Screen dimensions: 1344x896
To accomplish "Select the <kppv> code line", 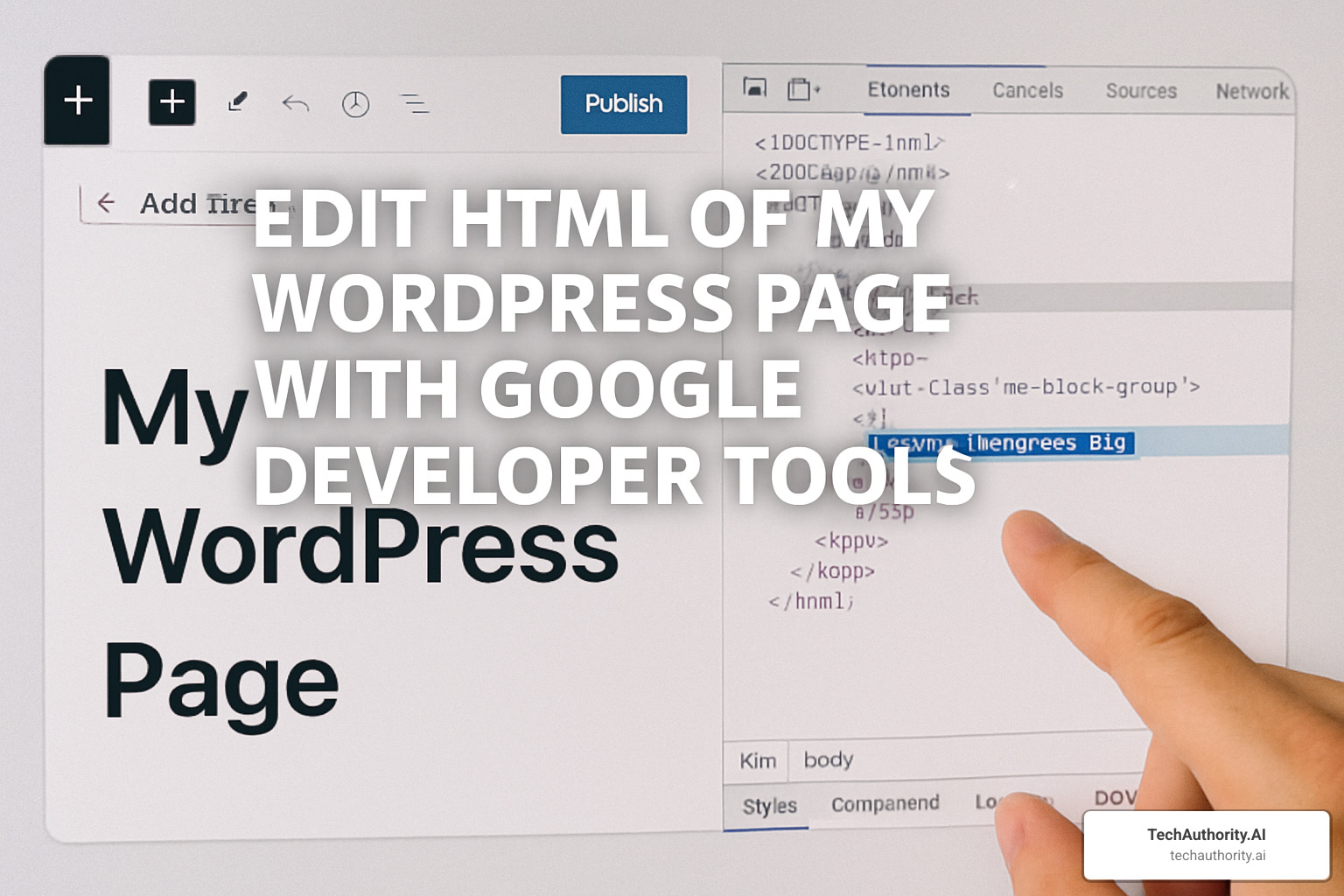I will [x=851, y=541].
